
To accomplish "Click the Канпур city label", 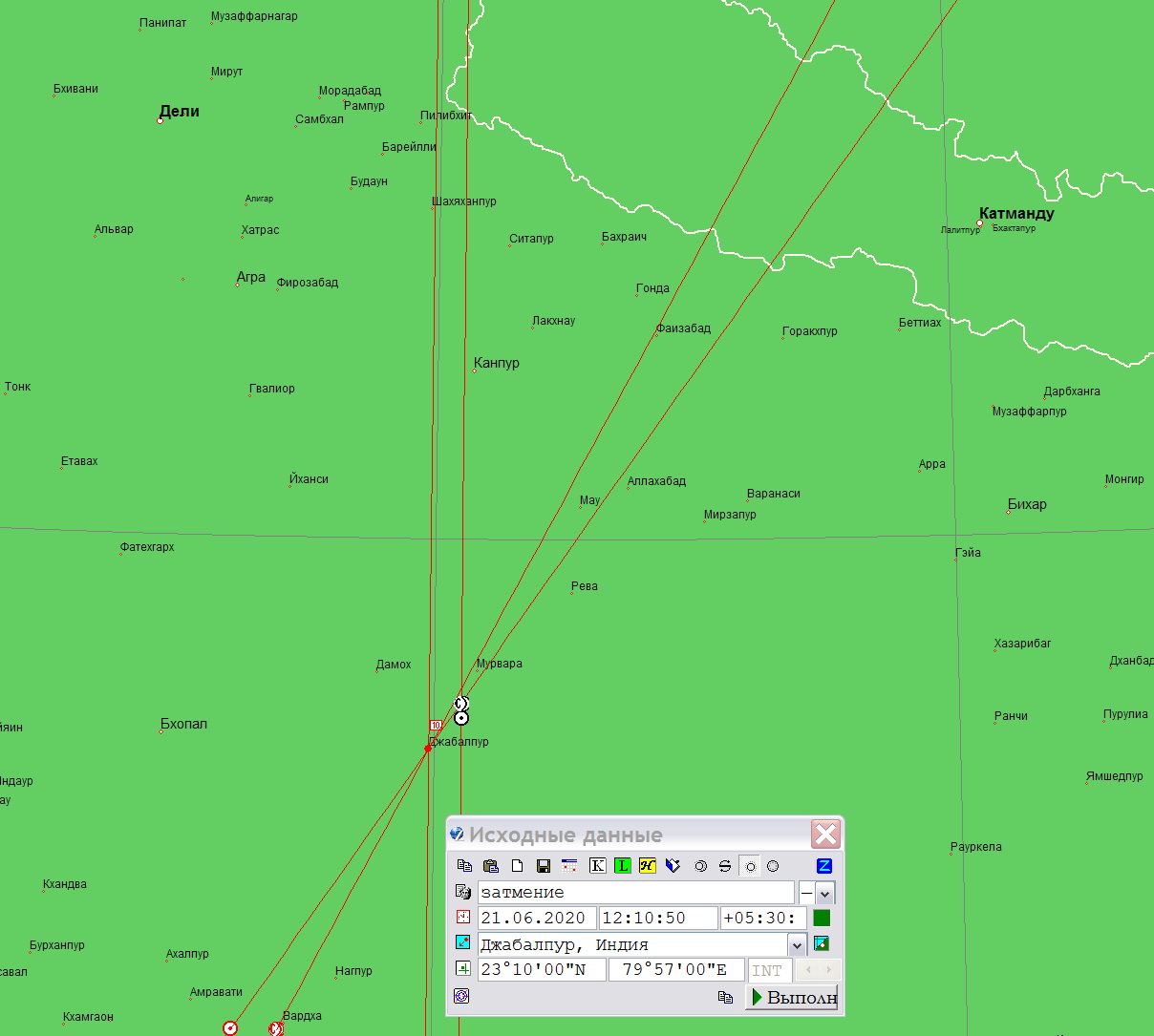I will [x=497, y=363].
